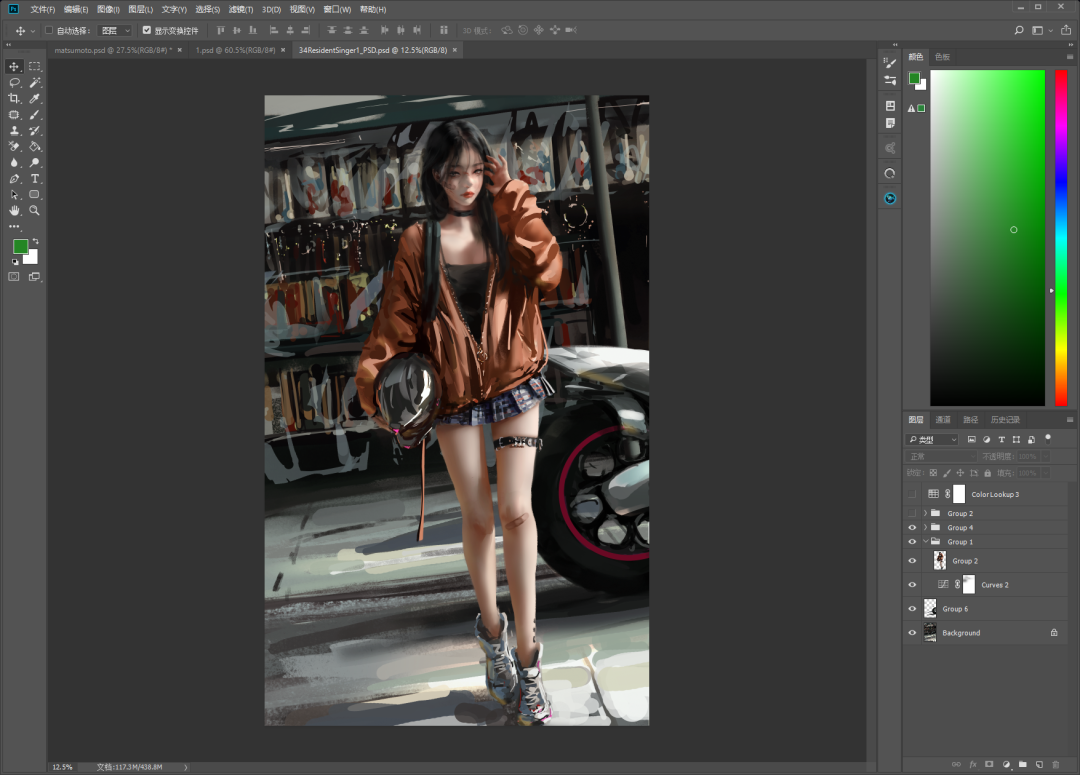Hide the Background layer via eye icon
The width and height of the screenshot is (1080, 775).
tap(911, 633)
